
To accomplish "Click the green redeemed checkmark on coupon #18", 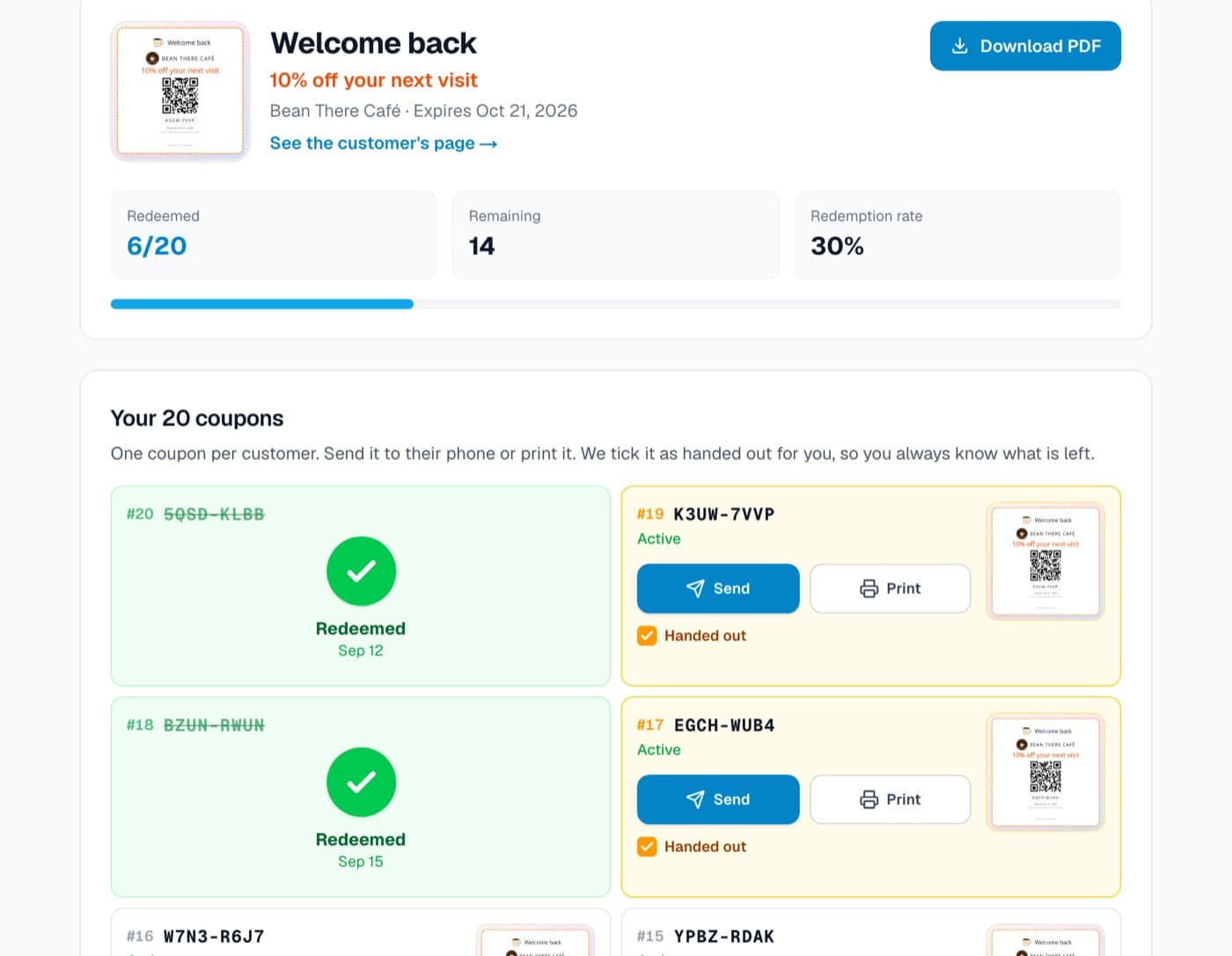I will pos(361,782).
